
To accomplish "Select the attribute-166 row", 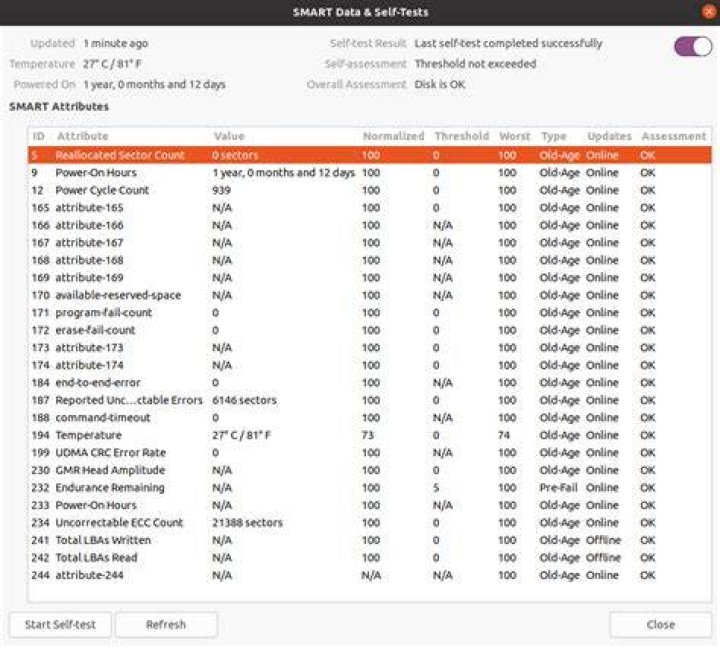I will (x=370, y=225).
